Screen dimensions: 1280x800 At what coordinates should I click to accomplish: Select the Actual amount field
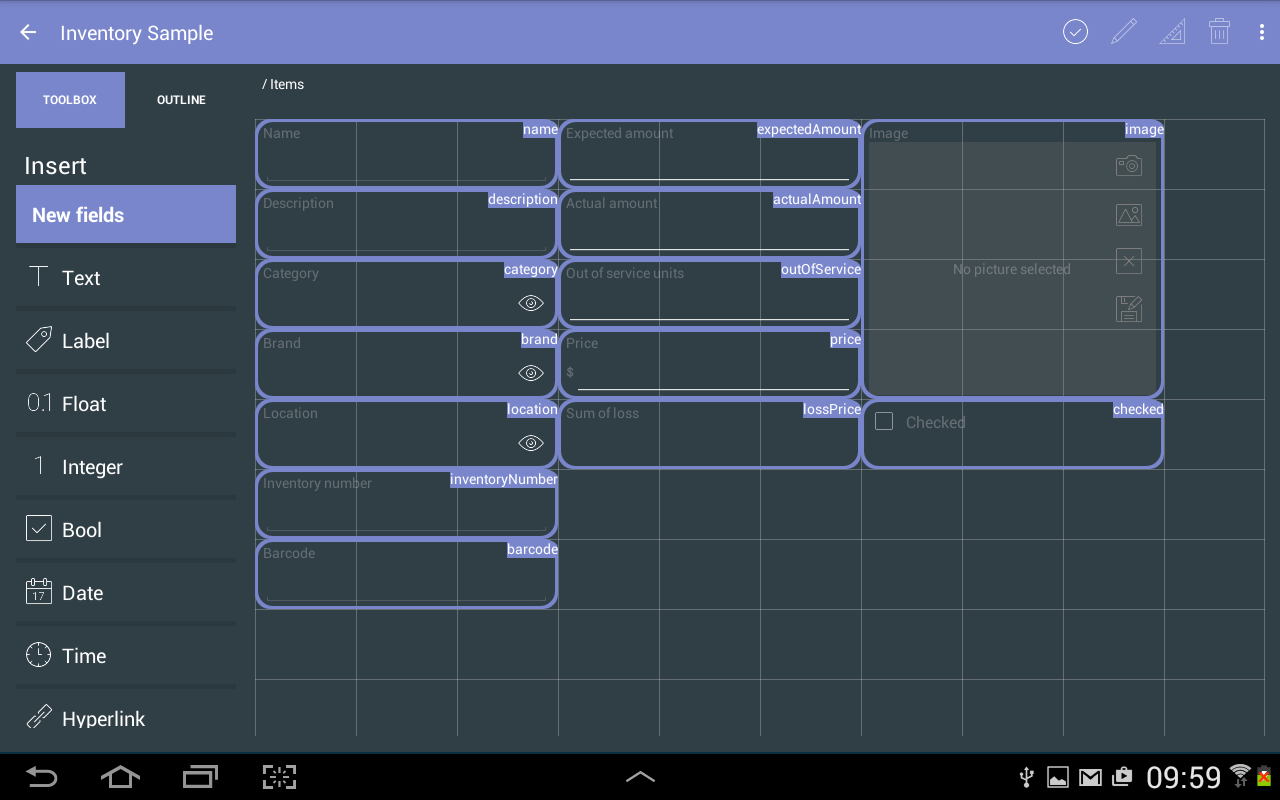click(x=710, y=224)
